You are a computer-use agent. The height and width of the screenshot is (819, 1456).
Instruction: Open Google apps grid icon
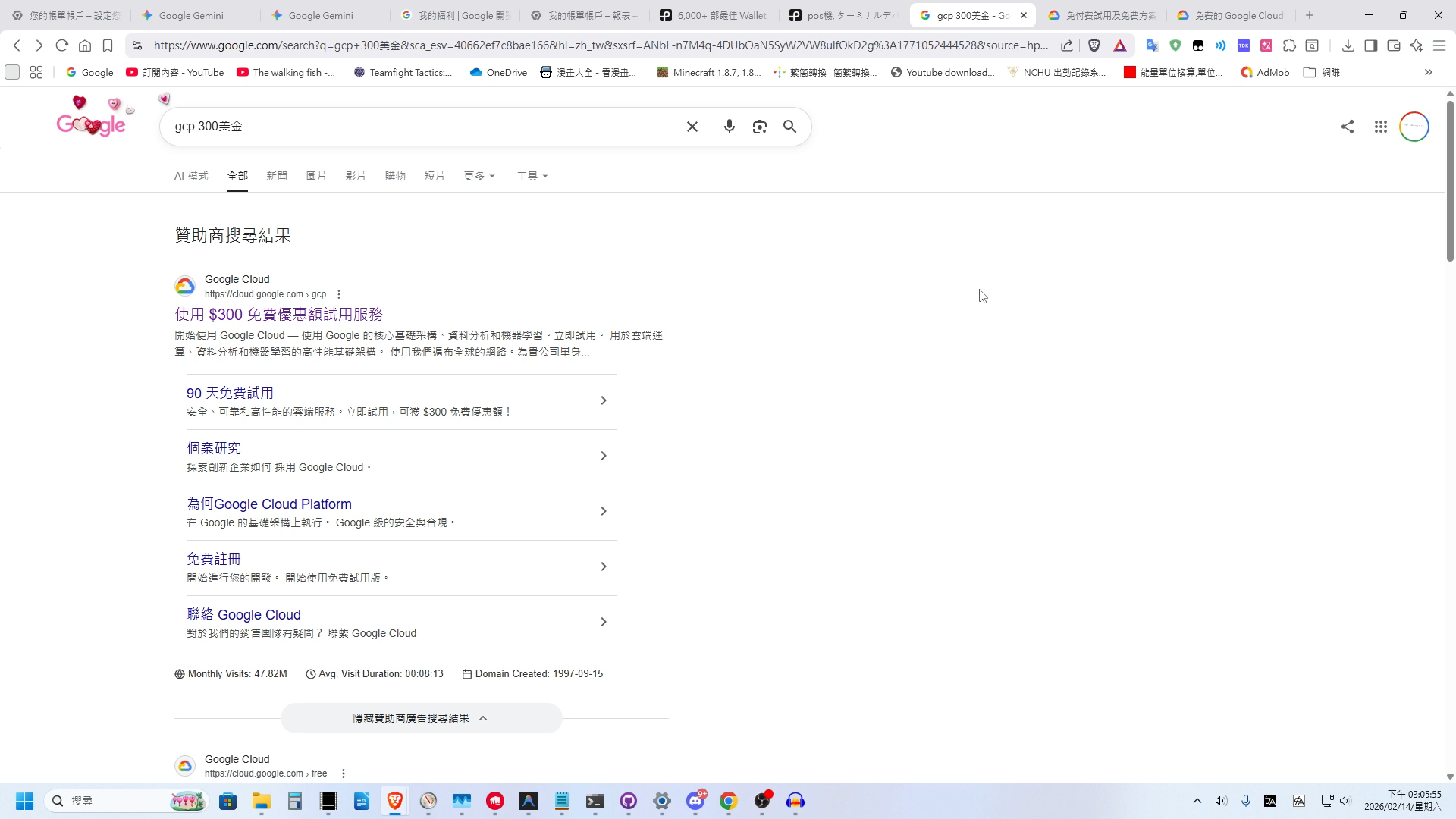pos(1380,127)
